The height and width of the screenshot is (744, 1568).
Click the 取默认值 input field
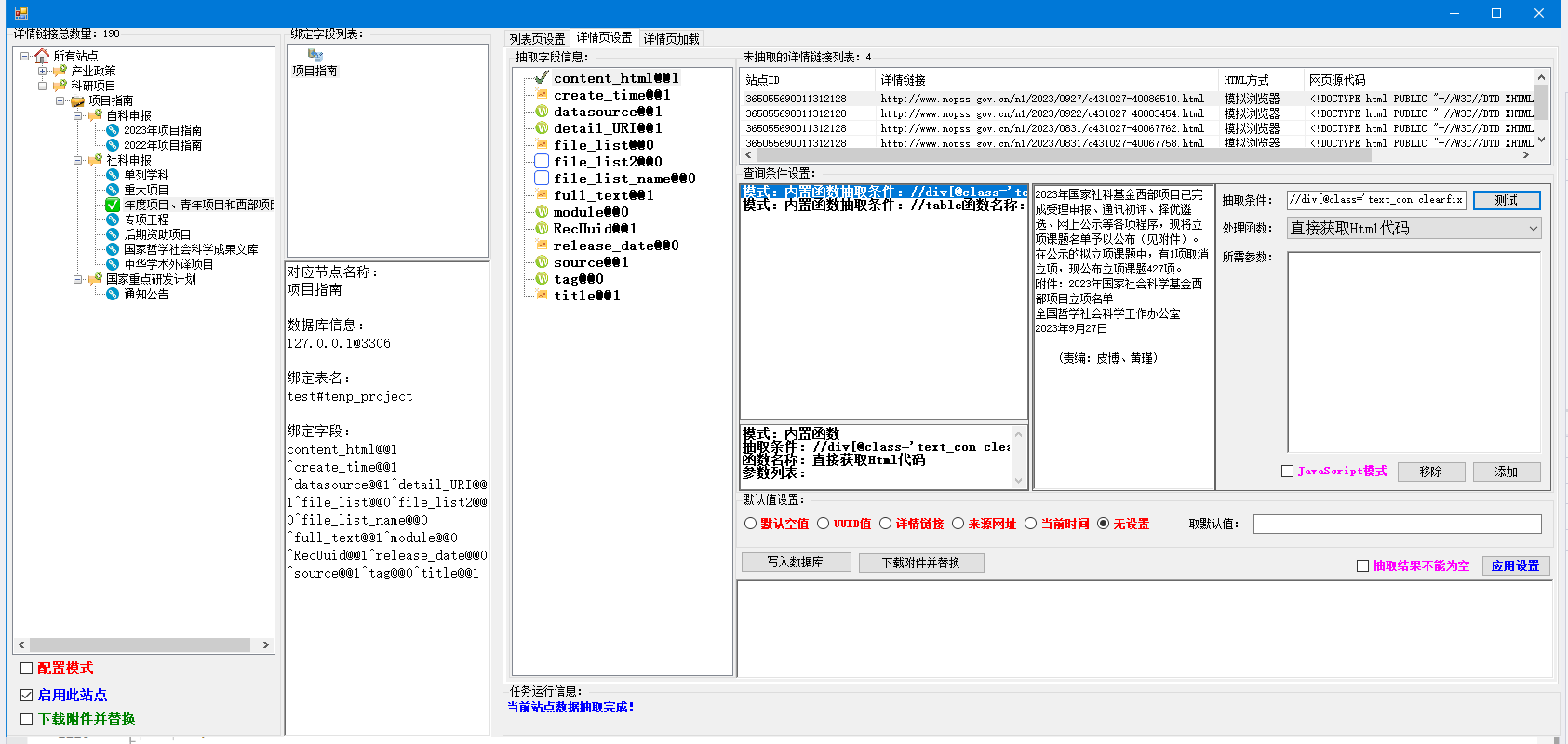click(x=1397, y=524)
